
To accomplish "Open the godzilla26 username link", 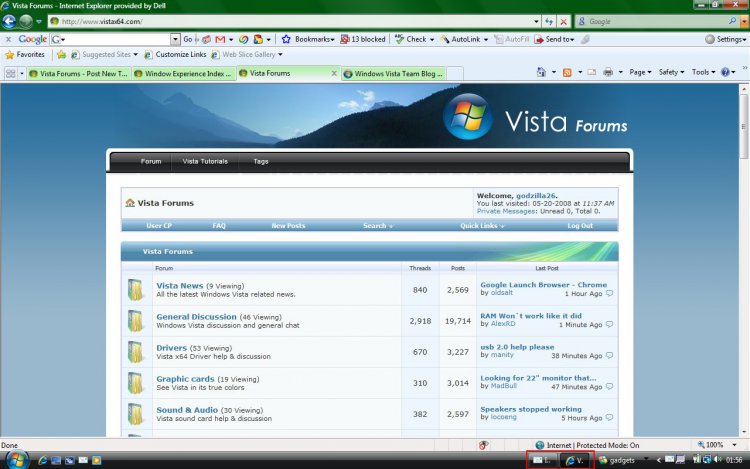I will [535, 196].
